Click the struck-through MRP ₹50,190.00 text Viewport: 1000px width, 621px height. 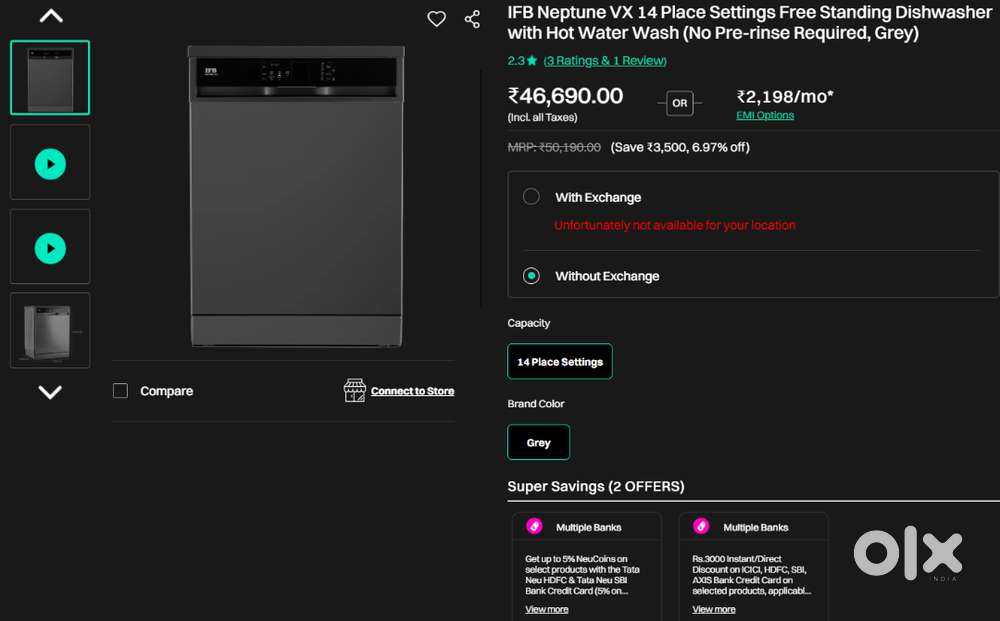tap(554, 147)
